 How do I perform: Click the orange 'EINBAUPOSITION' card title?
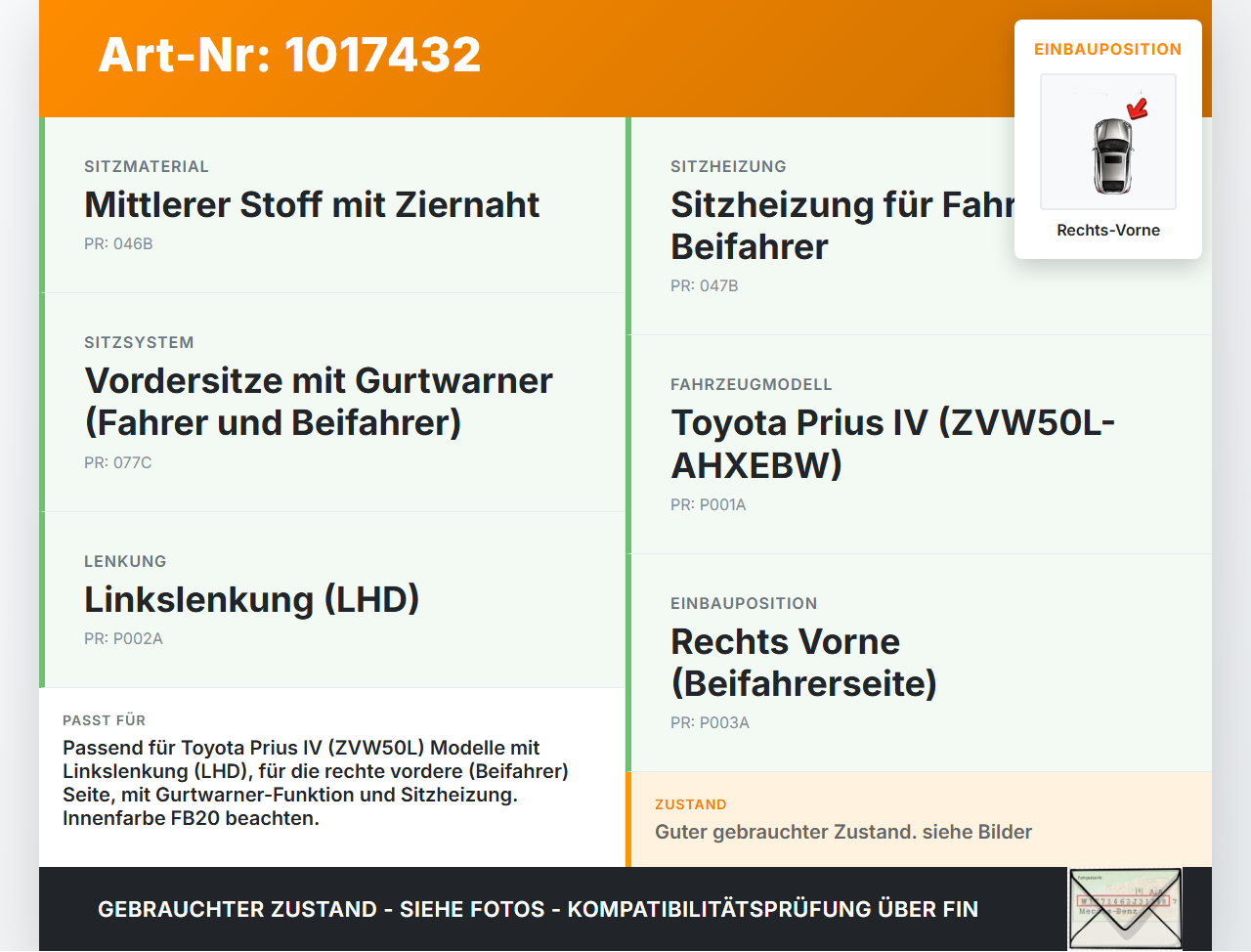point(1108,49)
